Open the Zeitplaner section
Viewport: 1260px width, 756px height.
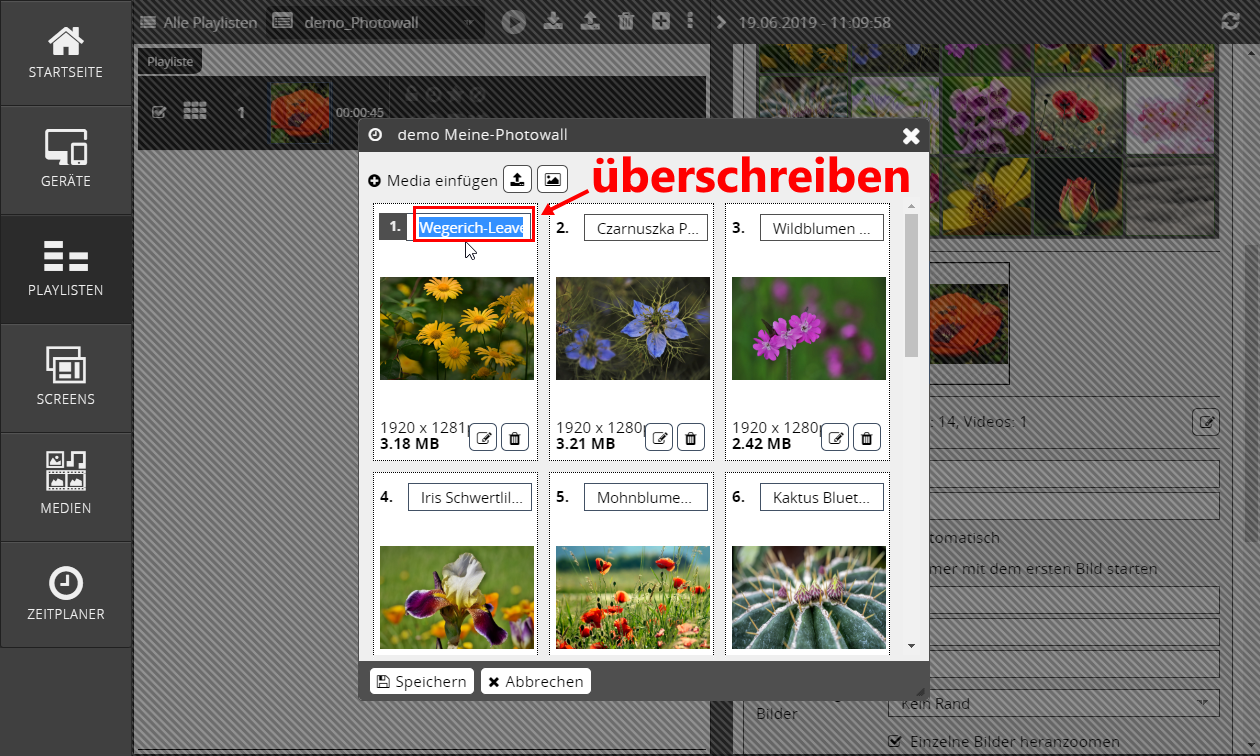pyautogui.click(x=66, y=594)
